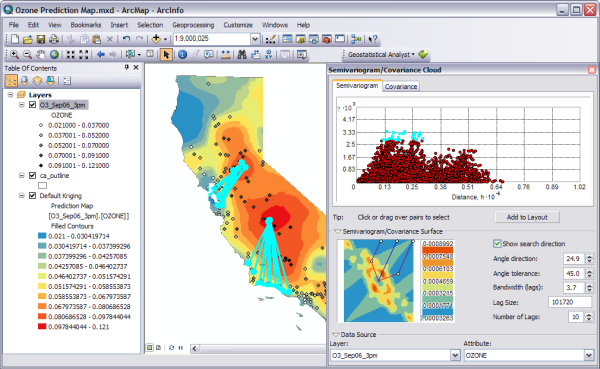Screen dimensions: 600x369
Task: Click the Full Extent globe icon
Action: [54, 55]
